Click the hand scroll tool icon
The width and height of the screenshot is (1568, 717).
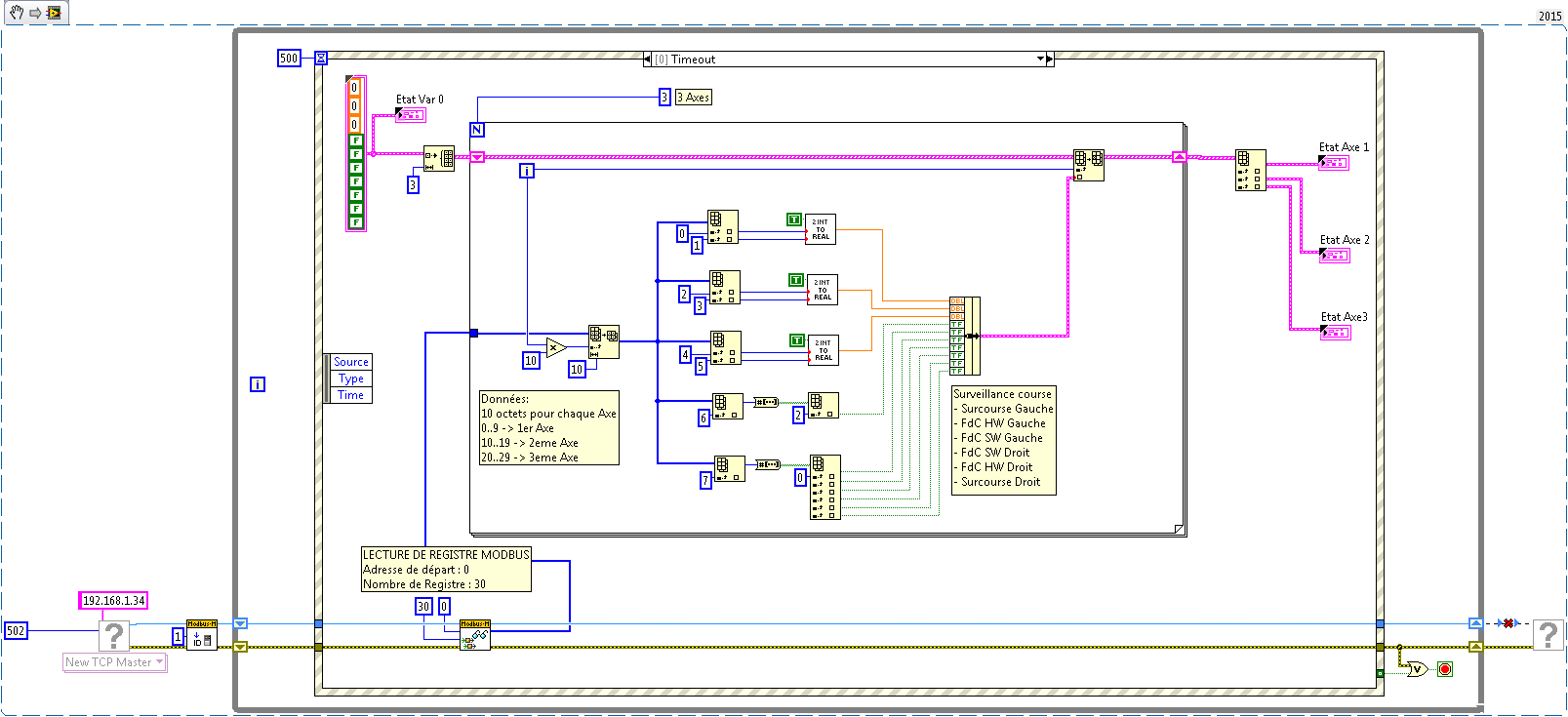pos(17,13)
